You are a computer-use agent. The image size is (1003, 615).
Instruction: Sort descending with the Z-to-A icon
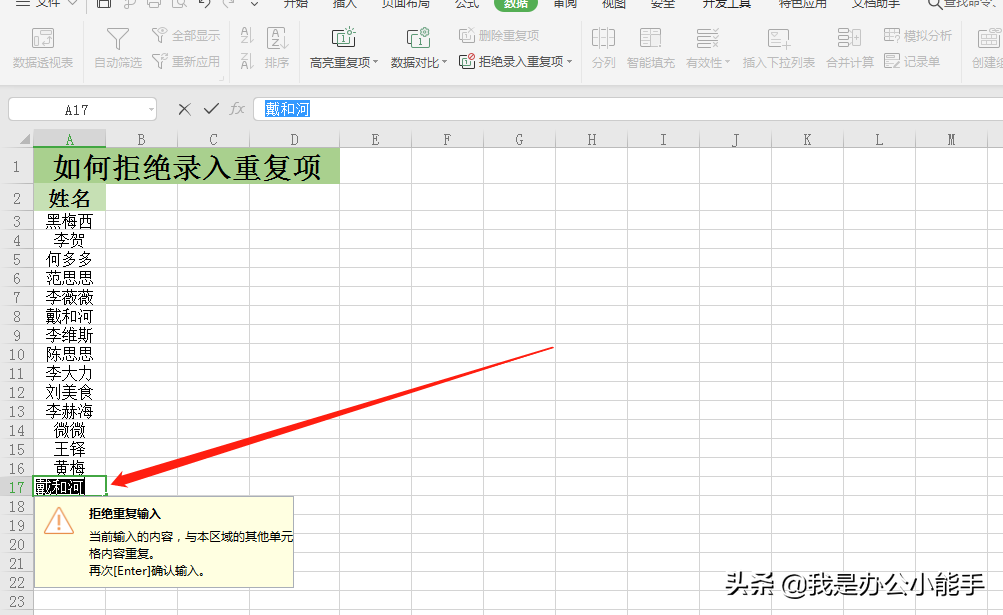(x=246, y=61)
